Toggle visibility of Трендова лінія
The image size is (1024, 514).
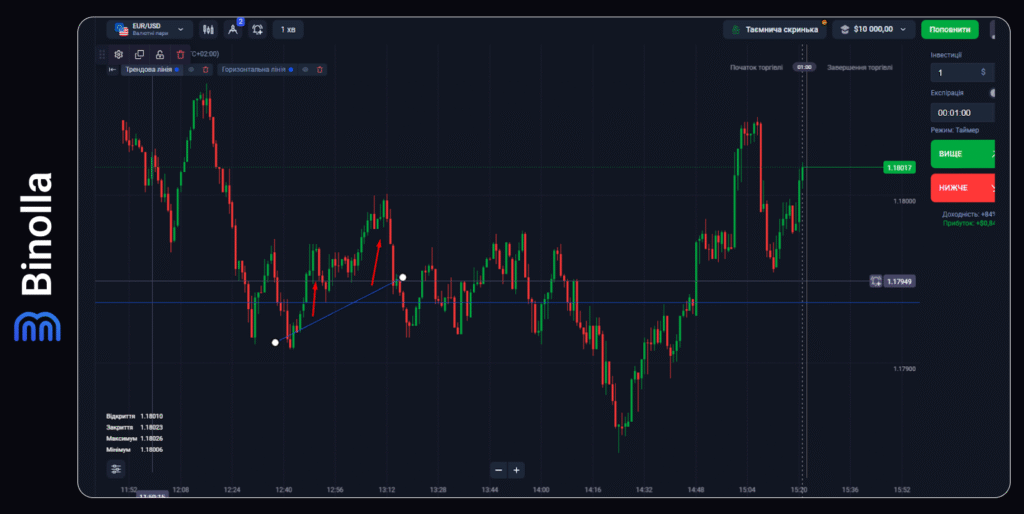[191, 70]
